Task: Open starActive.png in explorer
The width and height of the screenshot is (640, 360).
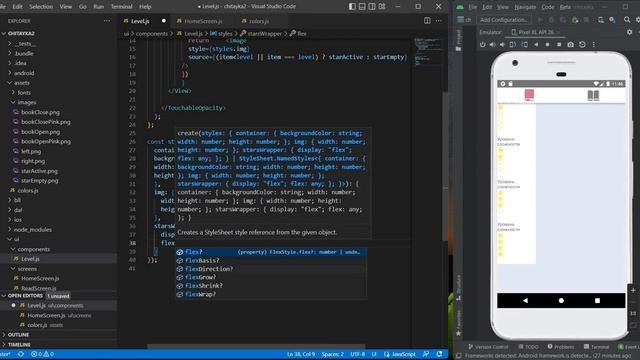Action: (40, 171)
